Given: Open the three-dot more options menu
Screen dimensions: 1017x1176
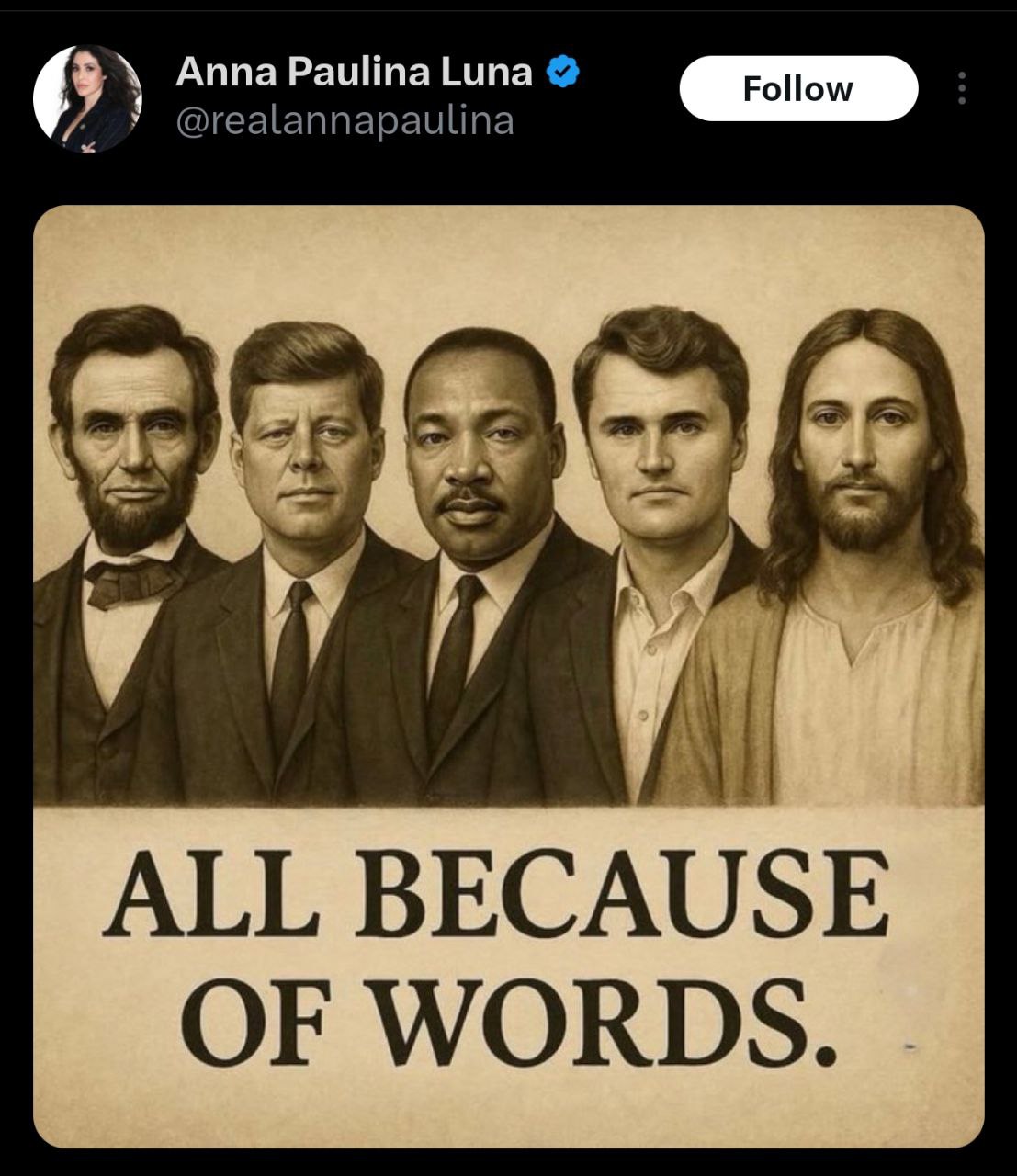Looking at the screenshot, I should pos(961,88).
